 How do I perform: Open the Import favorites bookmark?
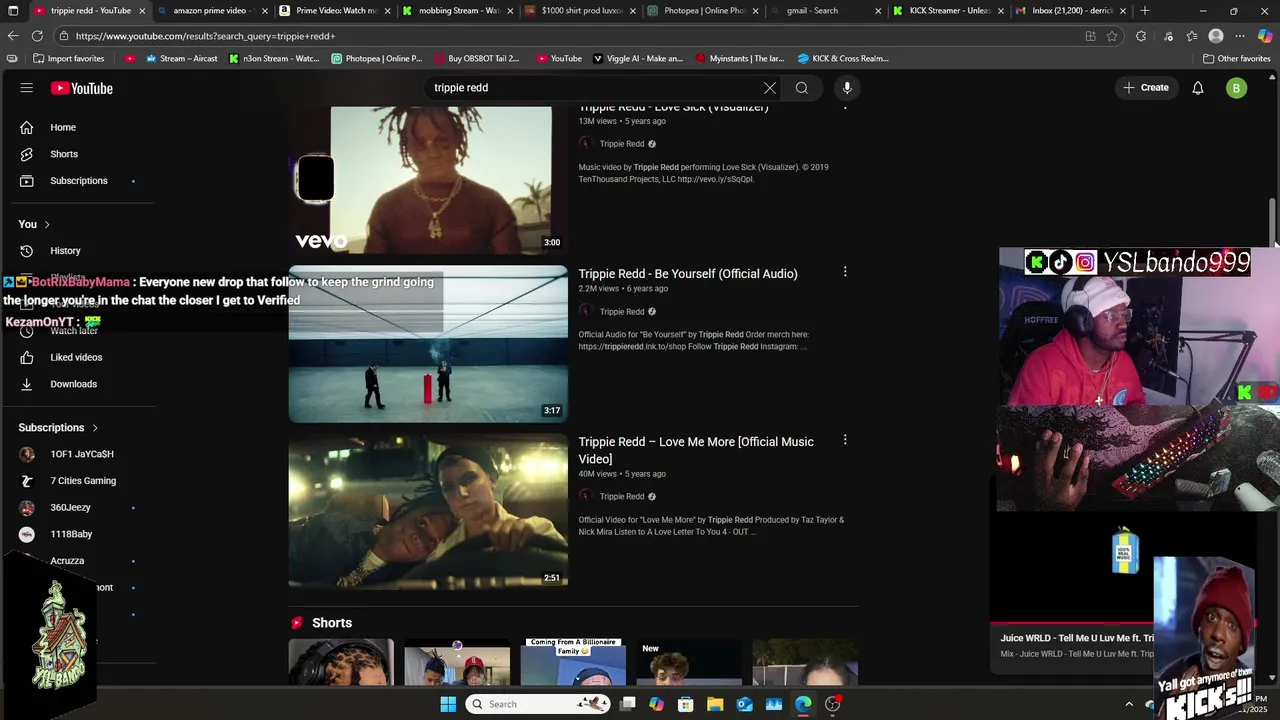(x=67, y=58)
